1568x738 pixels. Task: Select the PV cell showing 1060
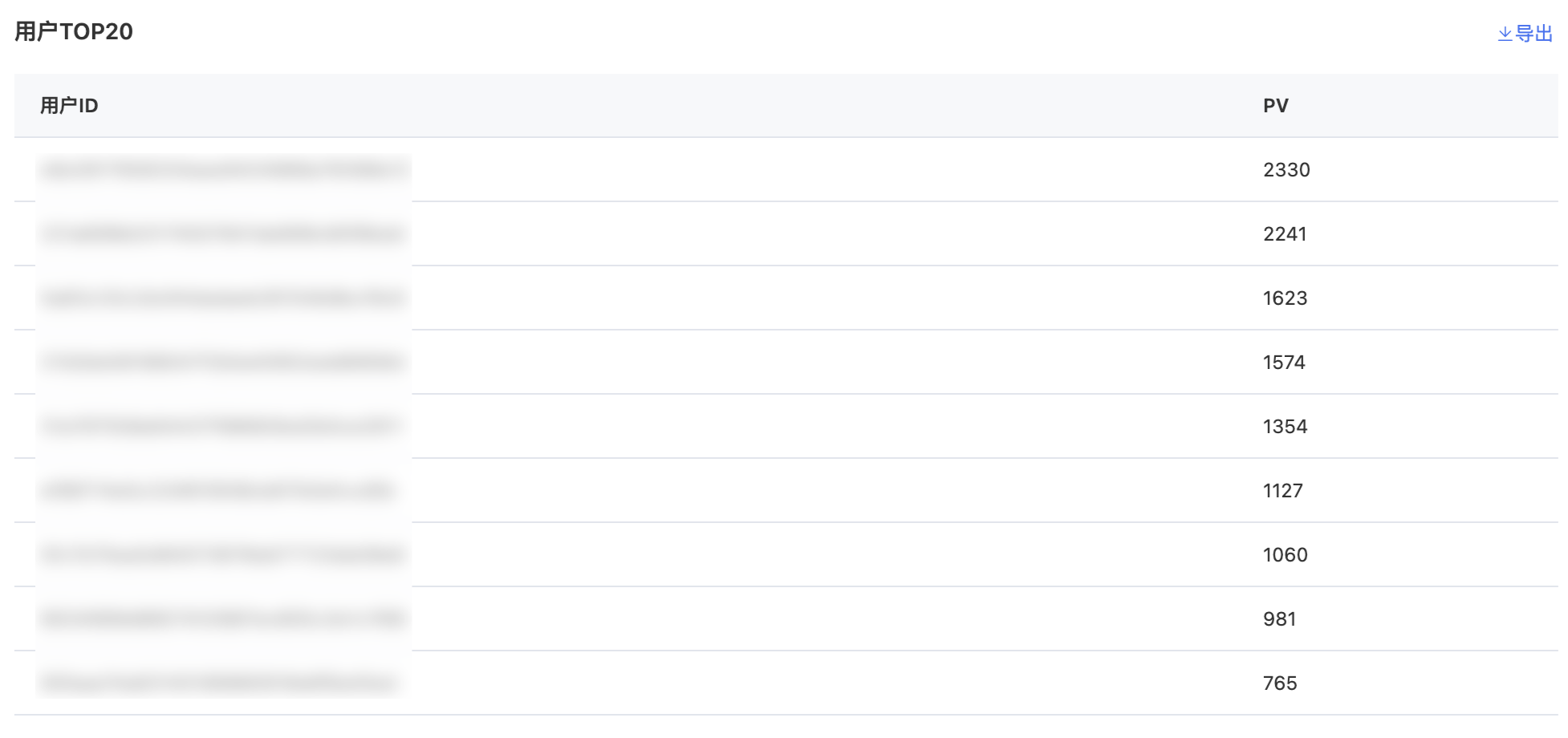(x=1285, y=555)
